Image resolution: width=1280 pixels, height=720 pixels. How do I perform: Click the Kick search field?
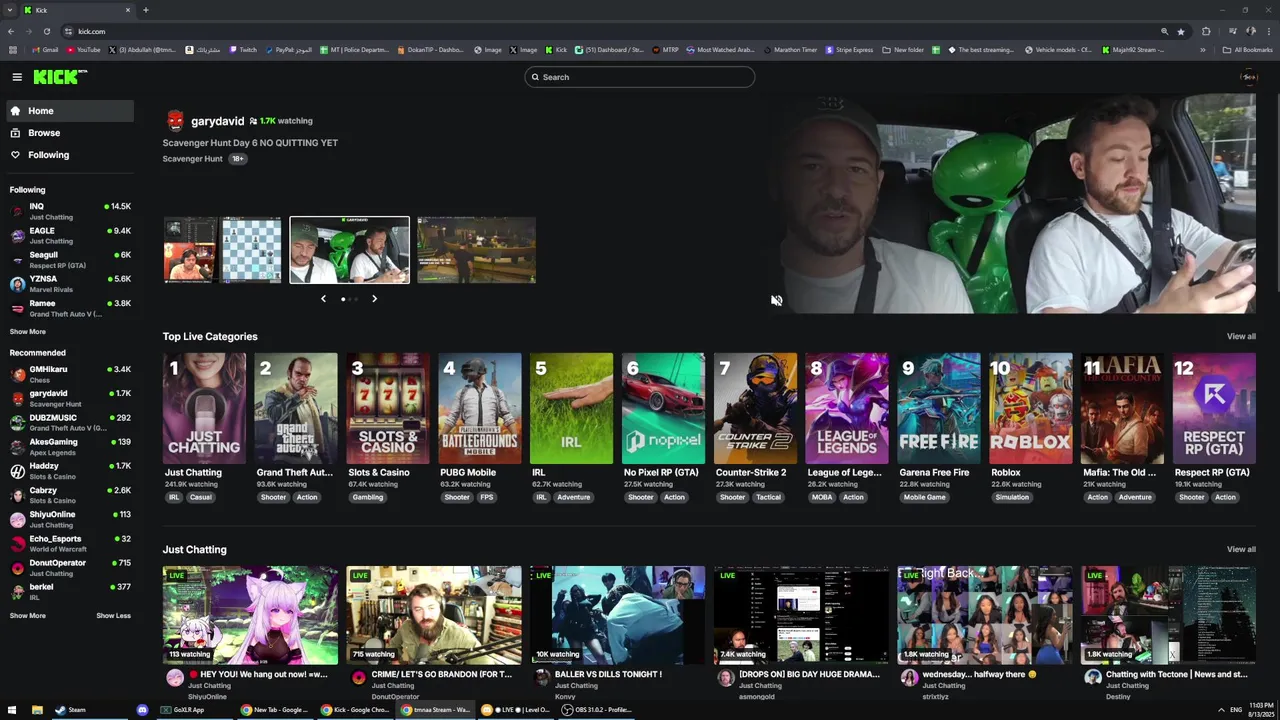(639, 77)
